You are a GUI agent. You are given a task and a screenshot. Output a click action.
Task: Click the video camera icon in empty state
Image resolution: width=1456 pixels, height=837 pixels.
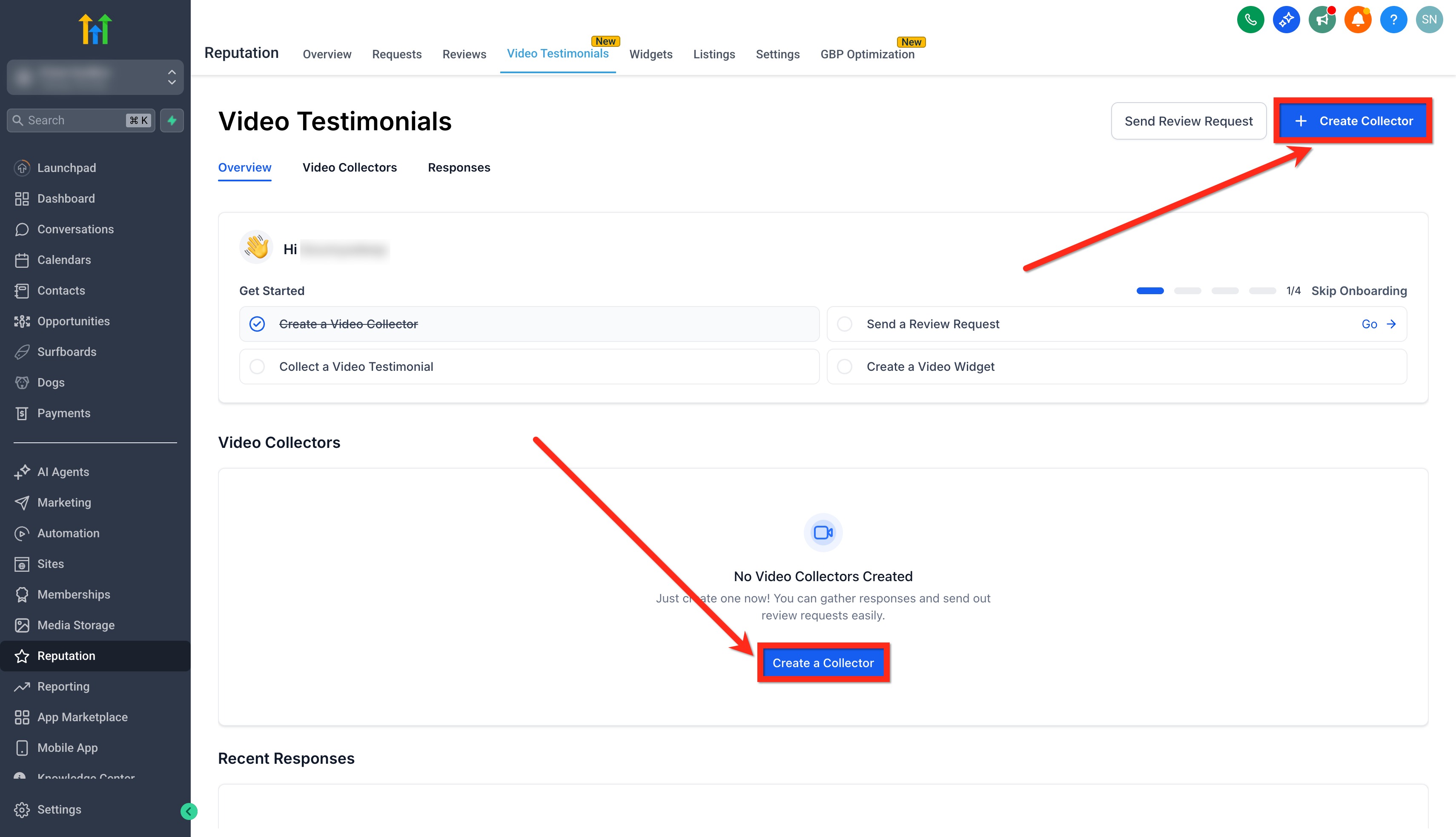tap(823, 532)
